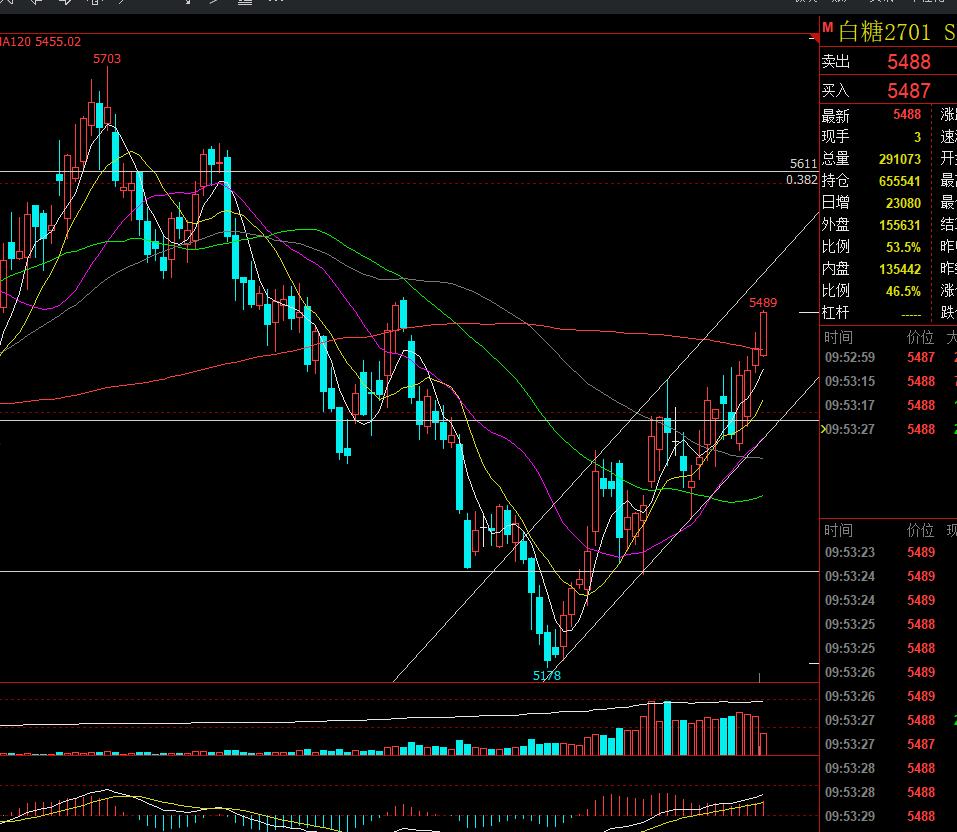Image resolution: width=957 pixels, height=832 pixels.
Task: Select the 09:53:23 trade row
Action: [888, 552]
